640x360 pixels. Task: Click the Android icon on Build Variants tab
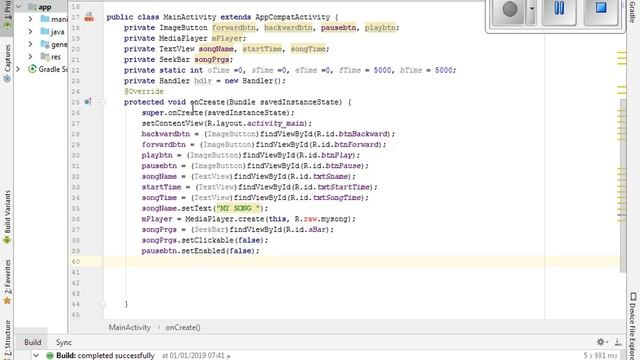click(x=7, y=240)
